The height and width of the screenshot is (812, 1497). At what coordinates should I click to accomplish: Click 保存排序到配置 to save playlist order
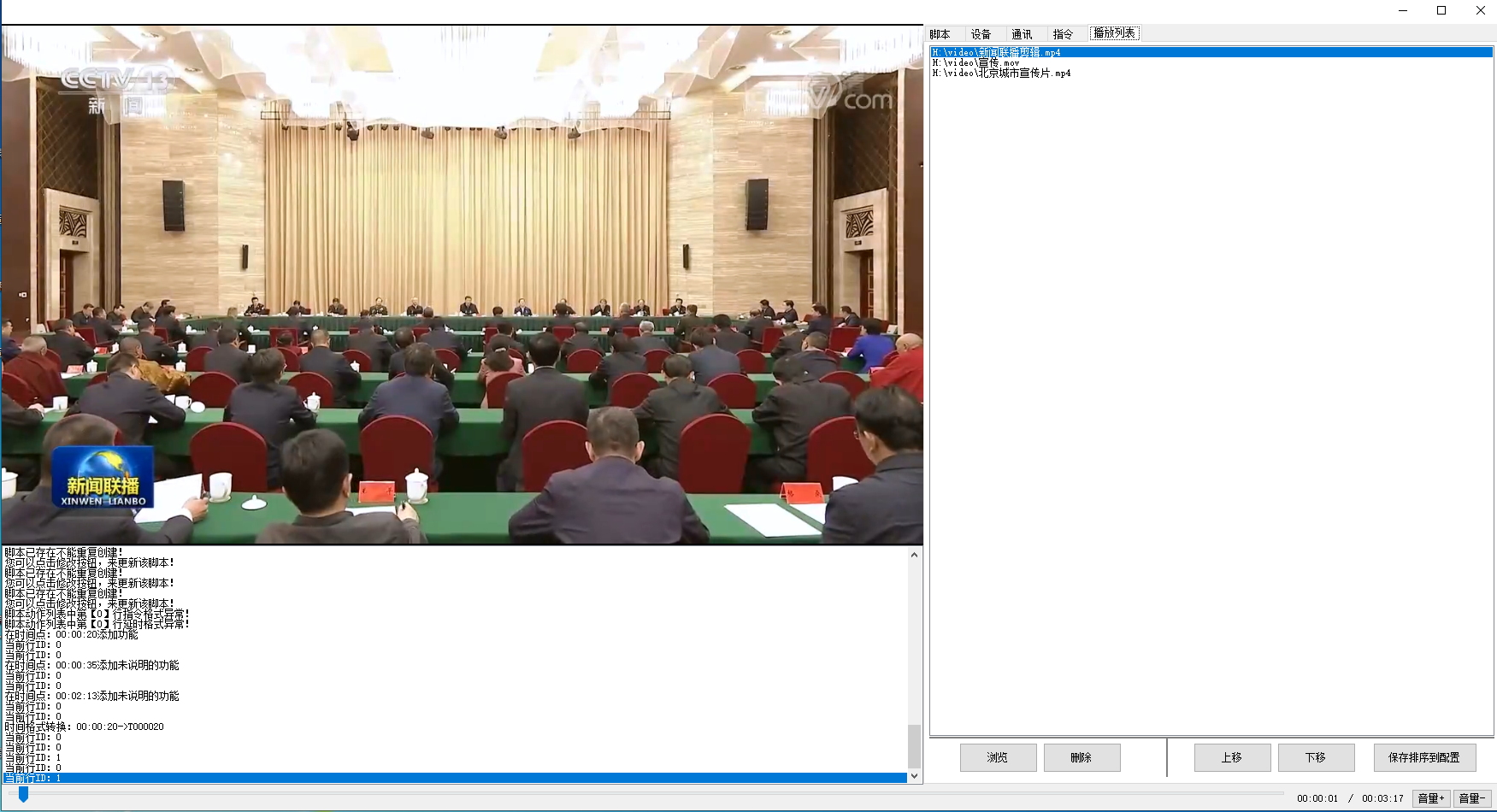coord(1424,757)
